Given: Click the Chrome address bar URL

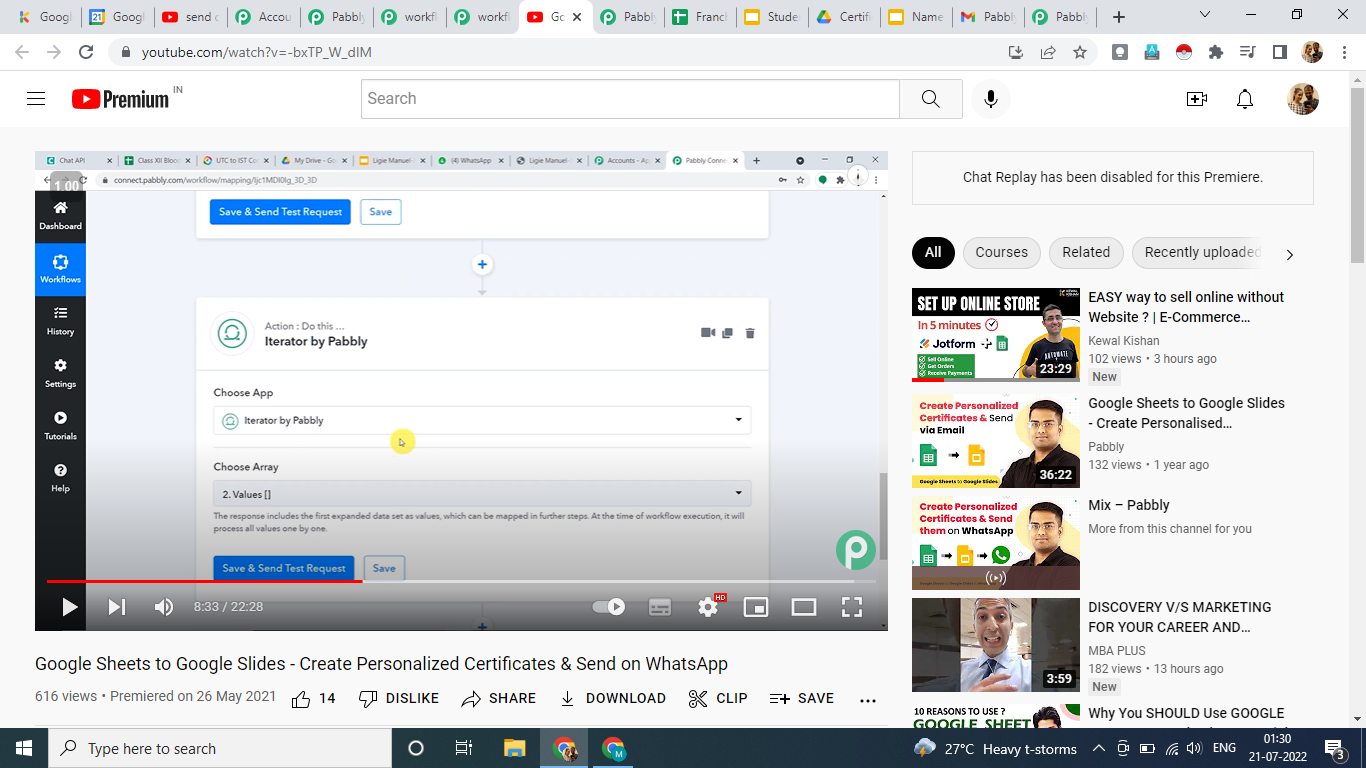Looking at the screenshot, I should point(257,52).
